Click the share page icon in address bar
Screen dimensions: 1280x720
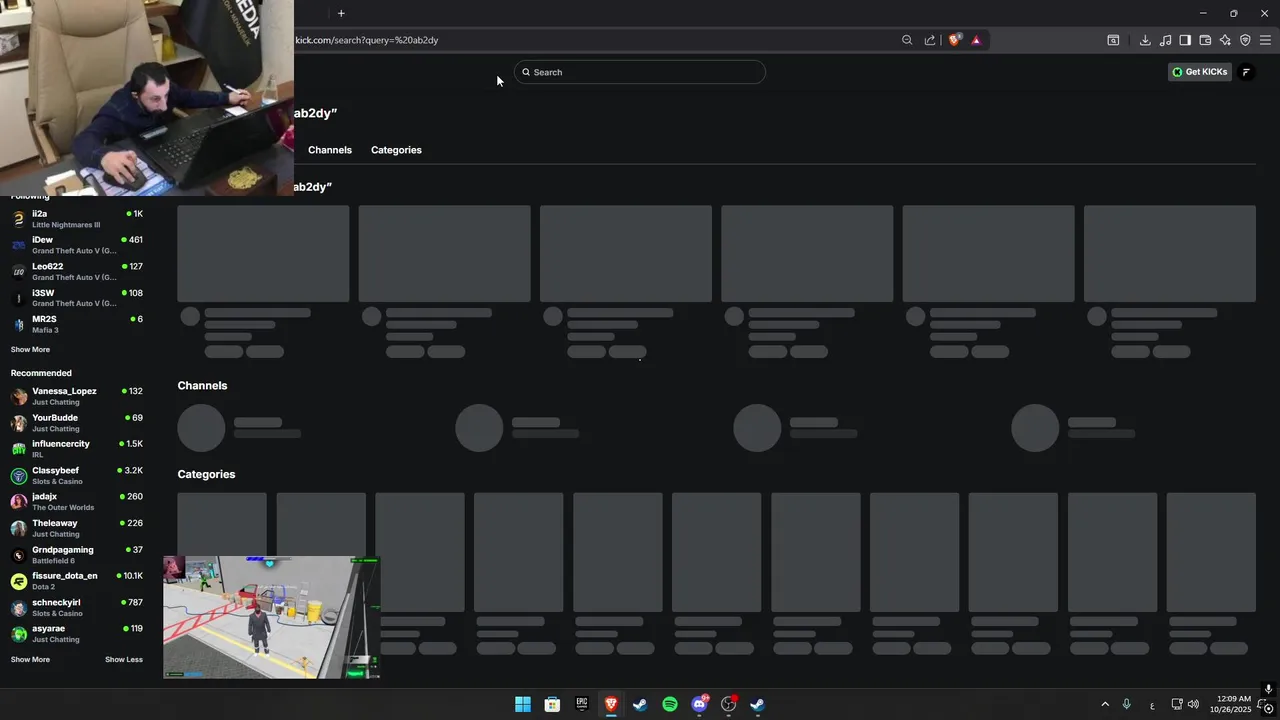pyautogui.click(x=930, y=40)
